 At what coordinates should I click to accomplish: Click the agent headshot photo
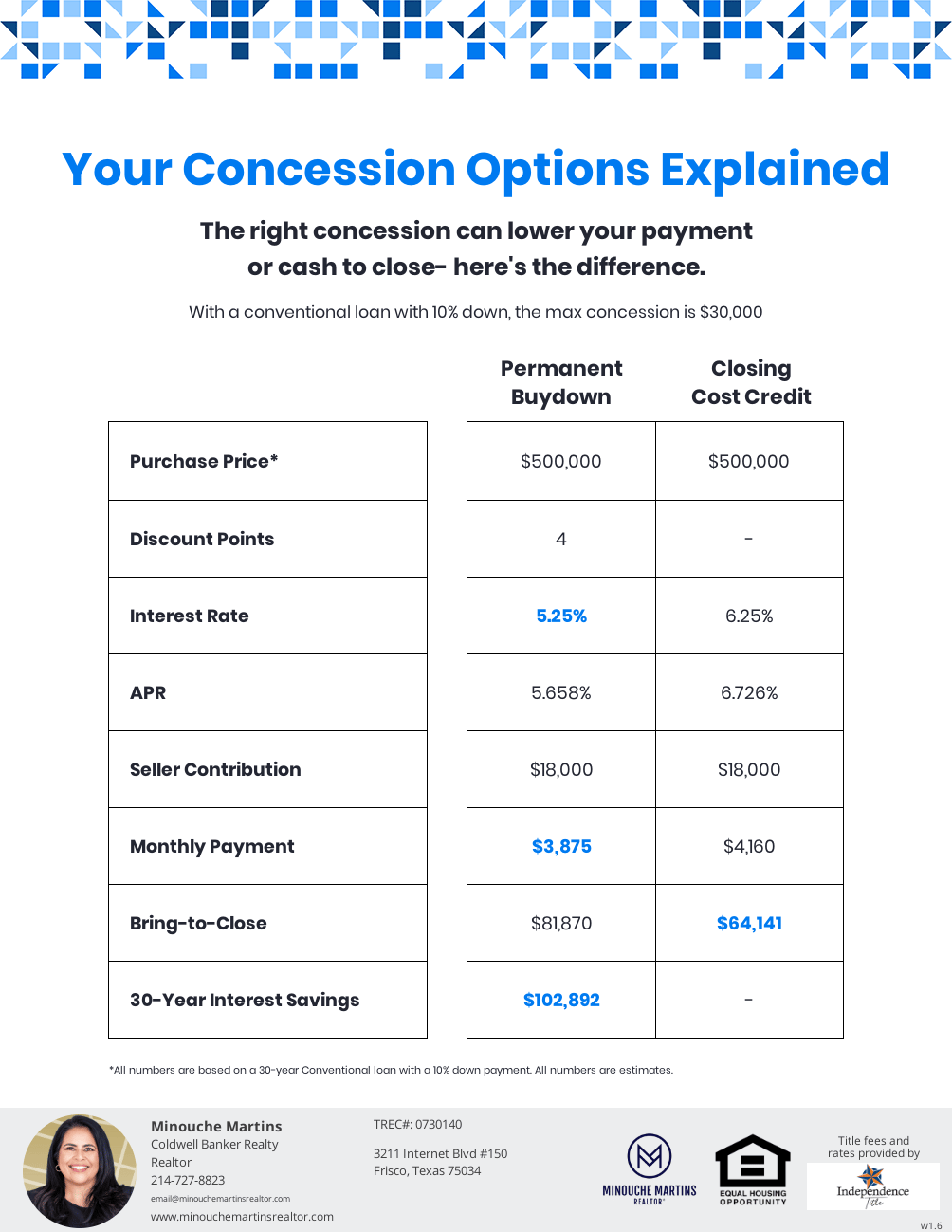(79, 1170)
